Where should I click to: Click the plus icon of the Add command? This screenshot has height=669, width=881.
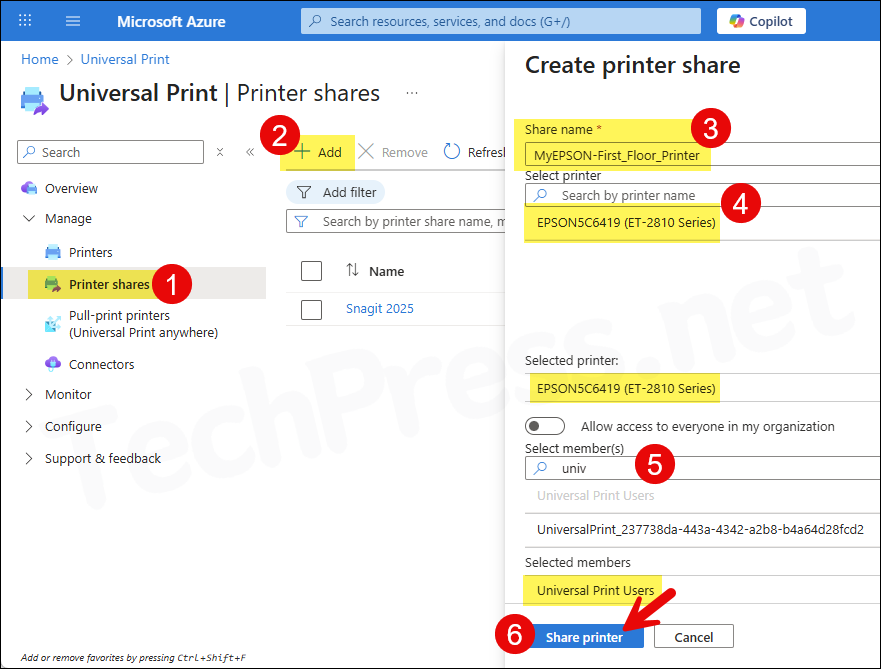[x=302, y=152]
